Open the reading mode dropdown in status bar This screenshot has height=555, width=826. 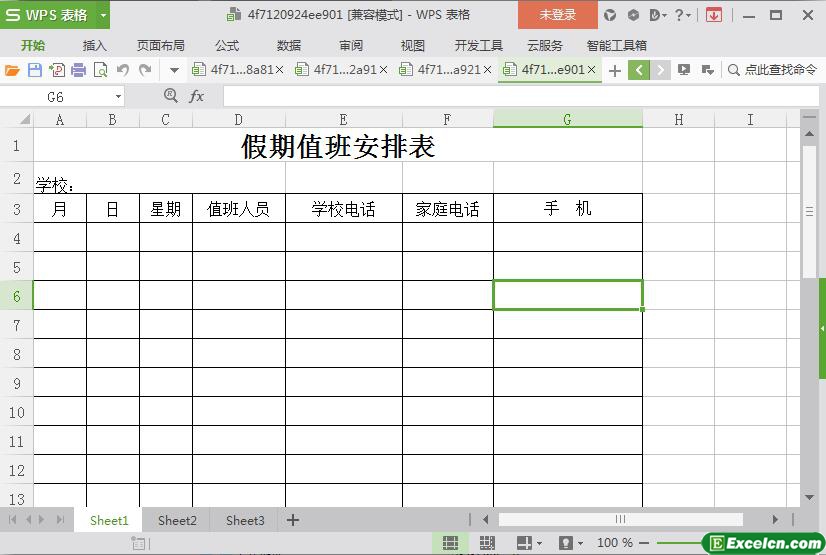coord(538,543)
